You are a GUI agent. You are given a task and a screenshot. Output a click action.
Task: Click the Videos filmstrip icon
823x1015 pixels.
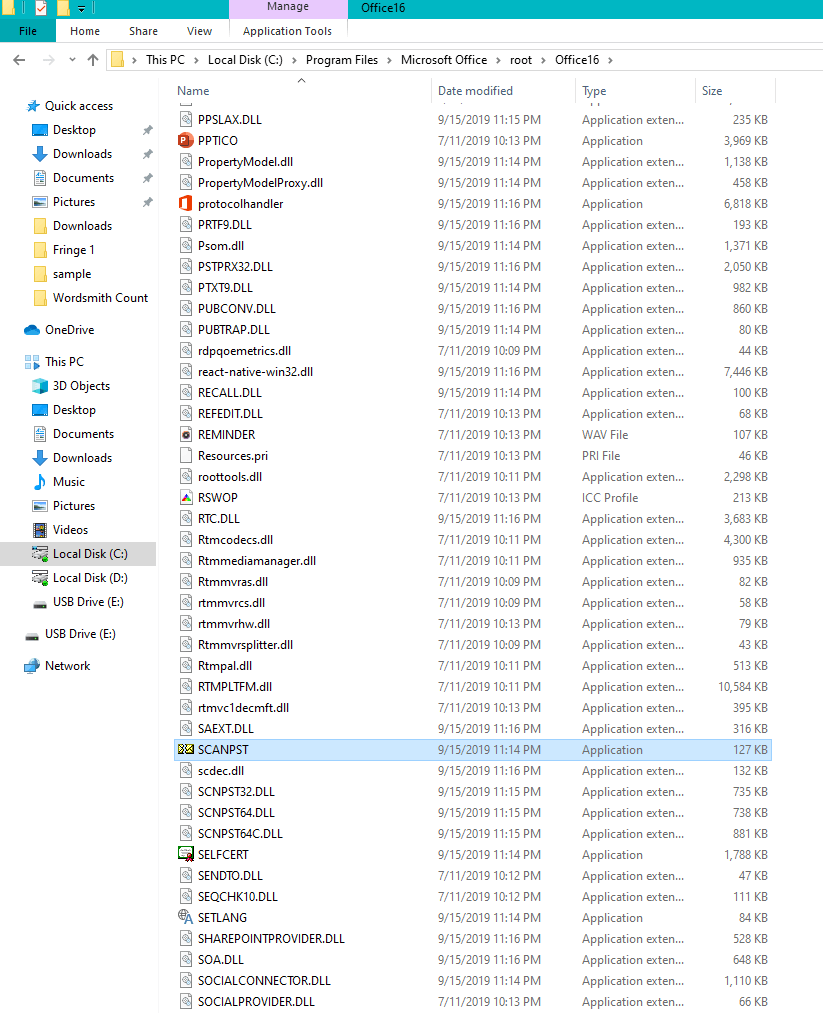pyautogui.click(x=40, y=530)
